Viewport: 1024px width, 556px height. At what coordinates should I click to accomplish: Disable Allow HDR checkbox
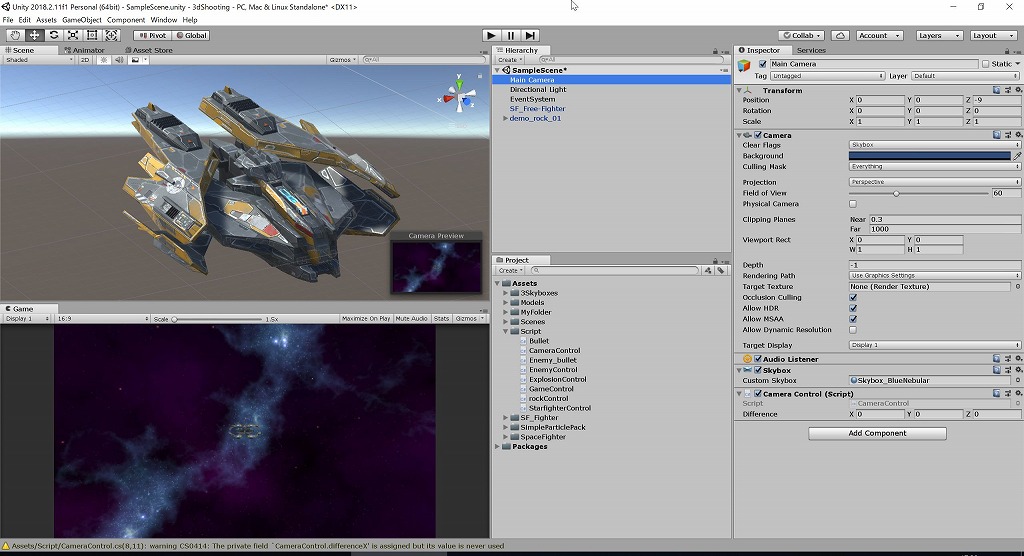[x=853, y=308]
